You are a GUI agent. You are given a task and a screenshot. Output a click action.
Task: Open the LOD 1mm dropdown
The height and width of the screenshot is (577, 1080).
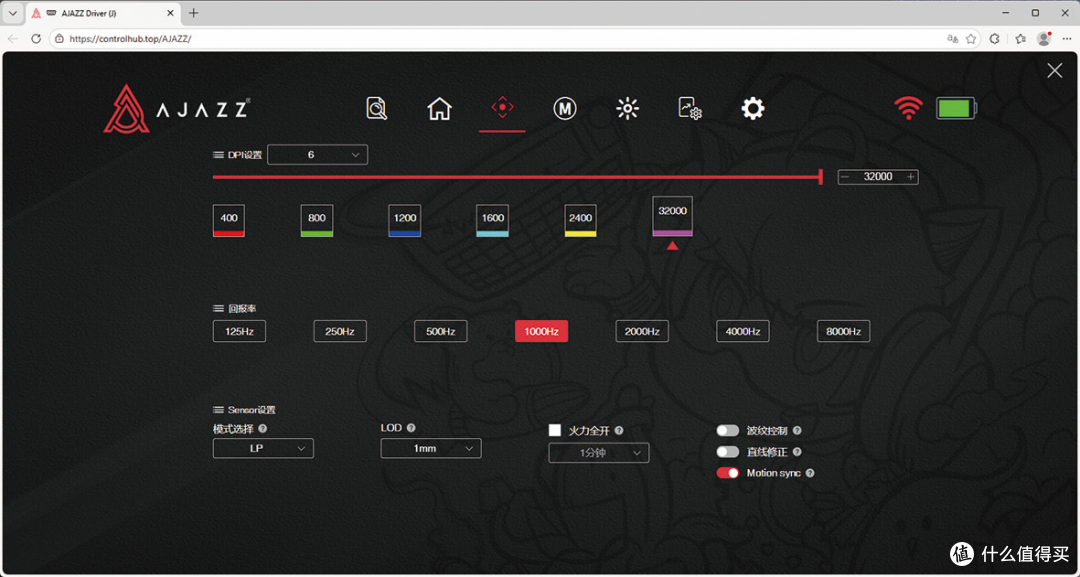coord(431,448)
